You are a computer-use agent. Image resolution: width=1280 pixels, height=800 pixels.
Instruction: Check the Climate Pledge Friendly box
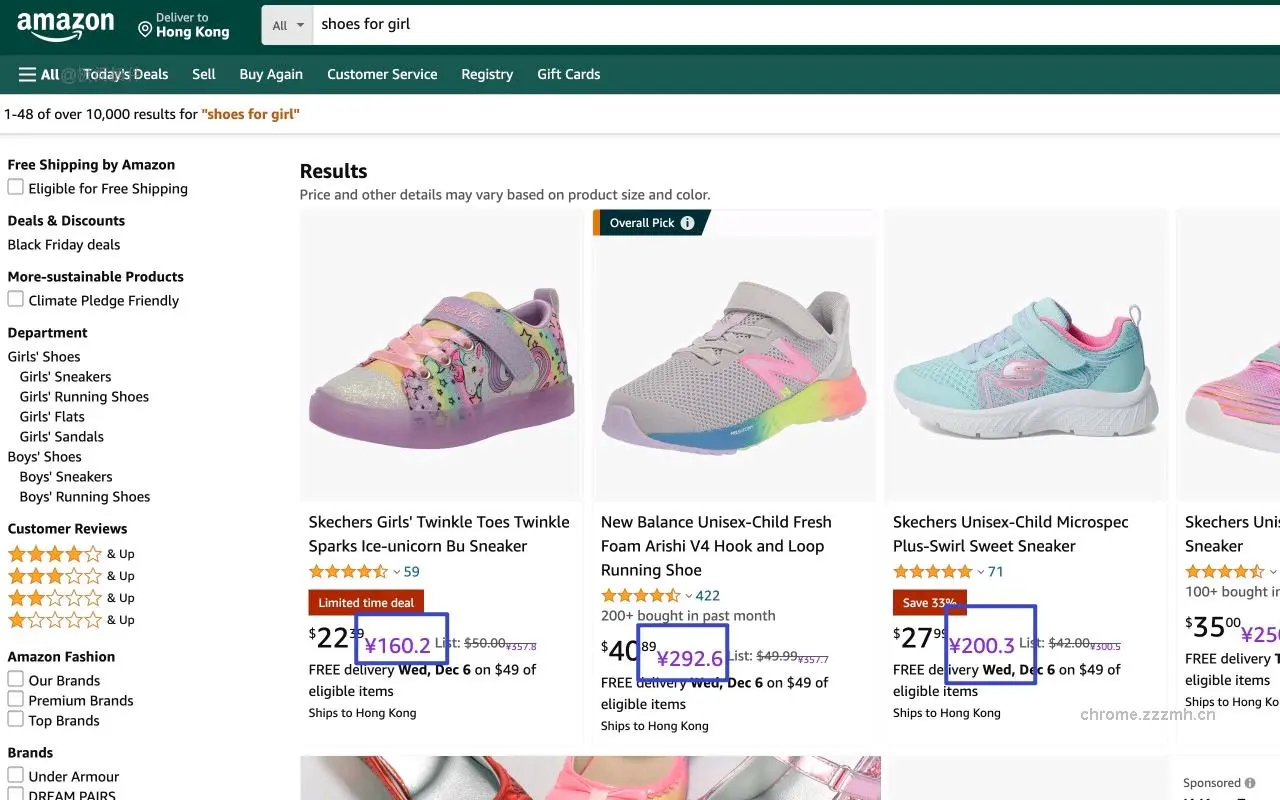16,300
